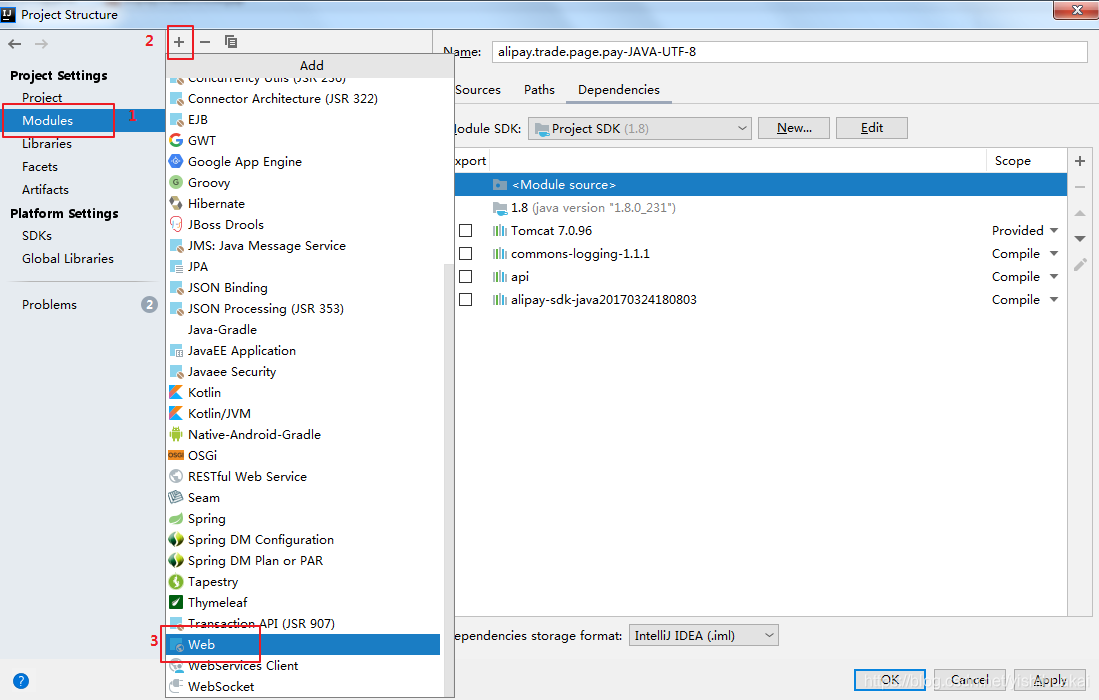Click the New... SDK button

click(x=794, y=128)
